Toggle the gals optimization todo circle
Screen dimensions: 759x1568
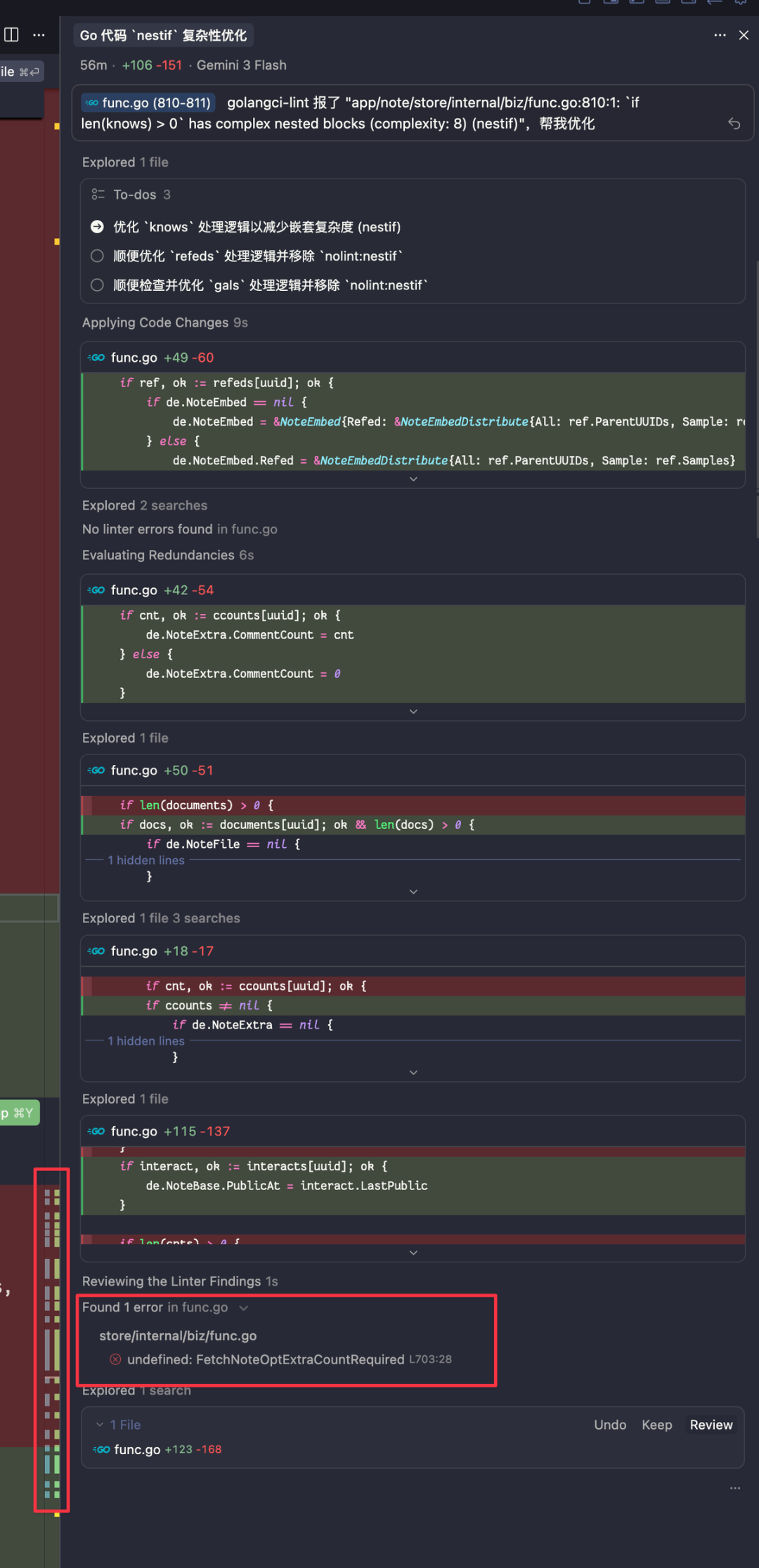coord(98,285)
